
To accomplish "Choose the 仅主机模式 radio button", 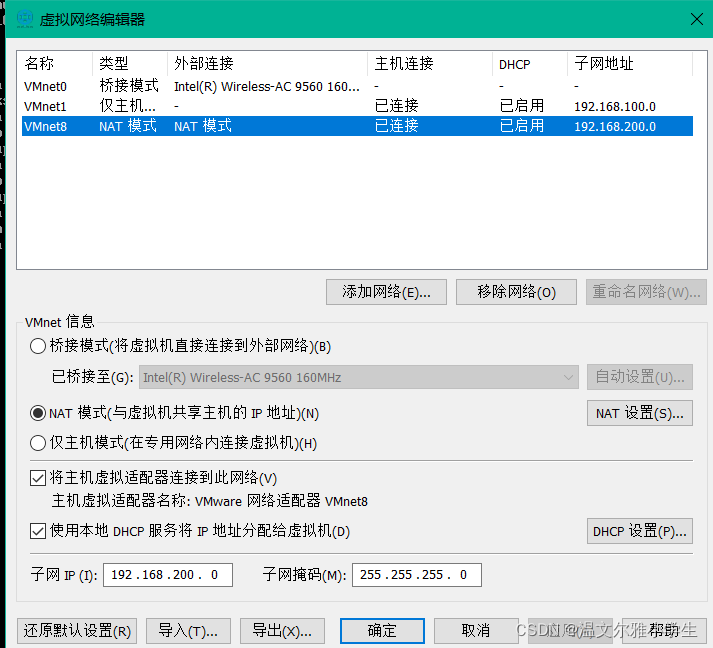I will pyautogui.click(x=38, y=443).
